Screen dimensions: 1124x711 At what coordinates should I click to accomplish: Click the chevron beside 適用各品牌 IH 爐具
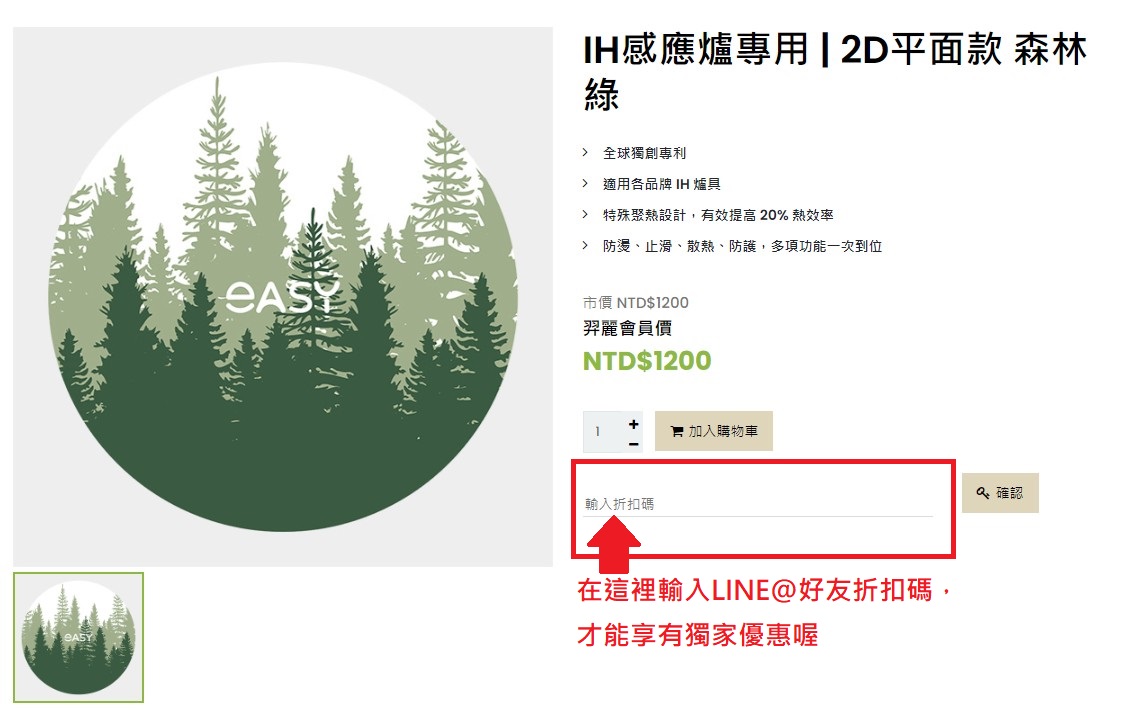pyautogui.click(x=586, y=183)
